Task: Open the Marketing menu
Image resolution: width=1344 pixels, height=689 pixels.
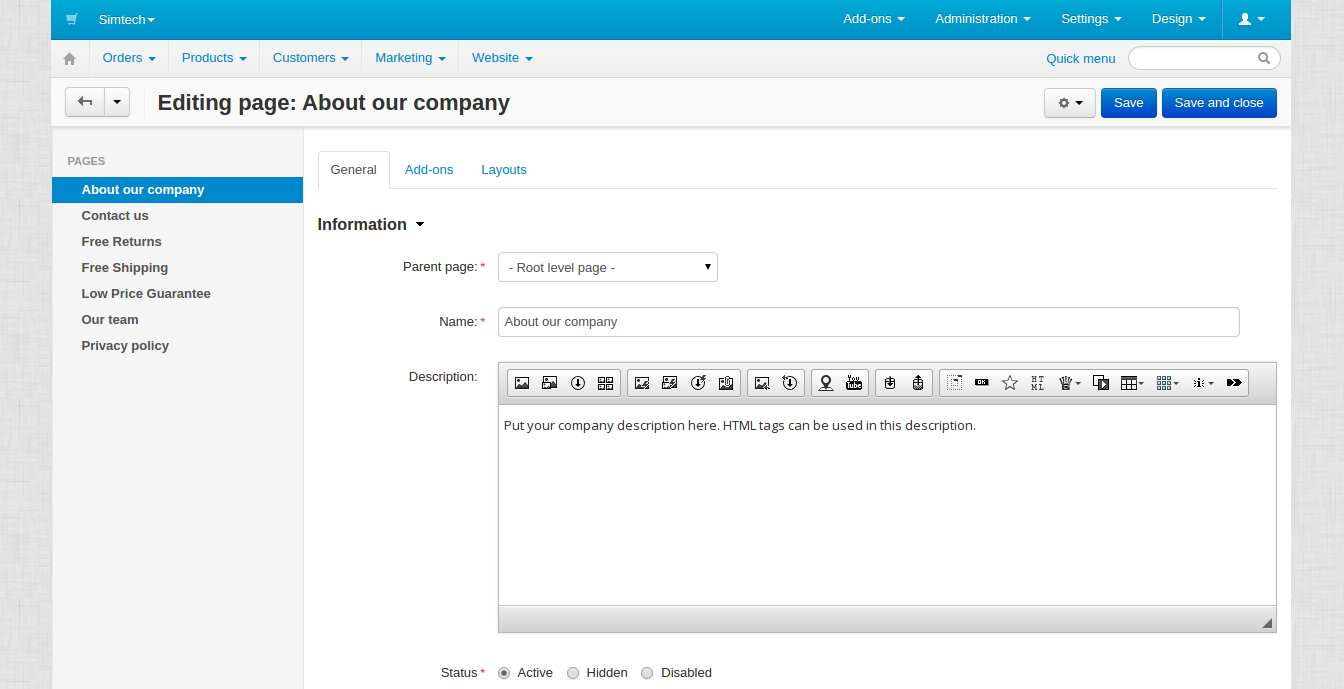Action: click(x=410, y=58)
